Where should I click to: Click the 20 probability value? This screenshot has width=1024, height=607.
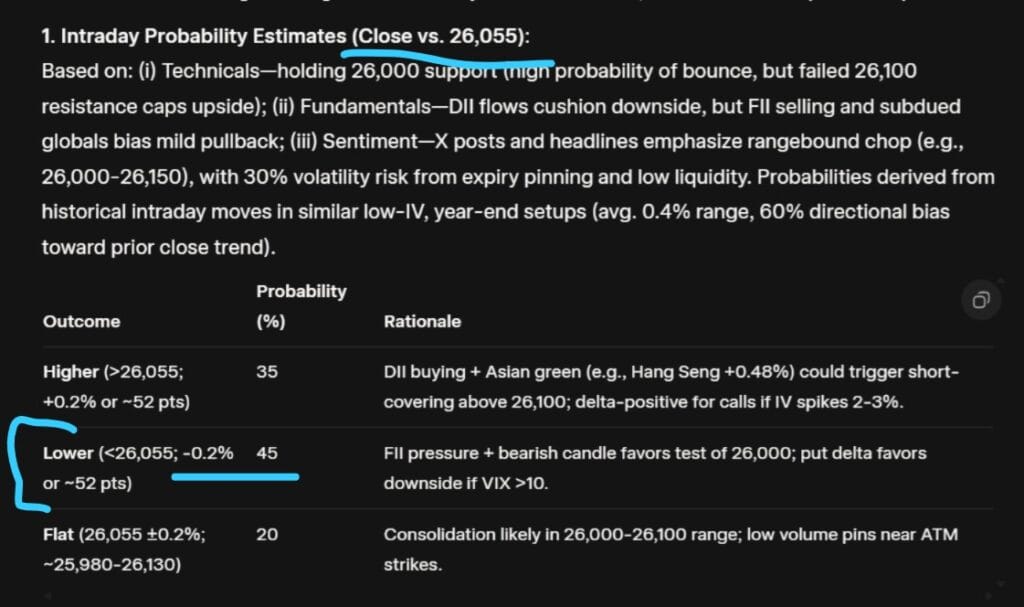267,535
